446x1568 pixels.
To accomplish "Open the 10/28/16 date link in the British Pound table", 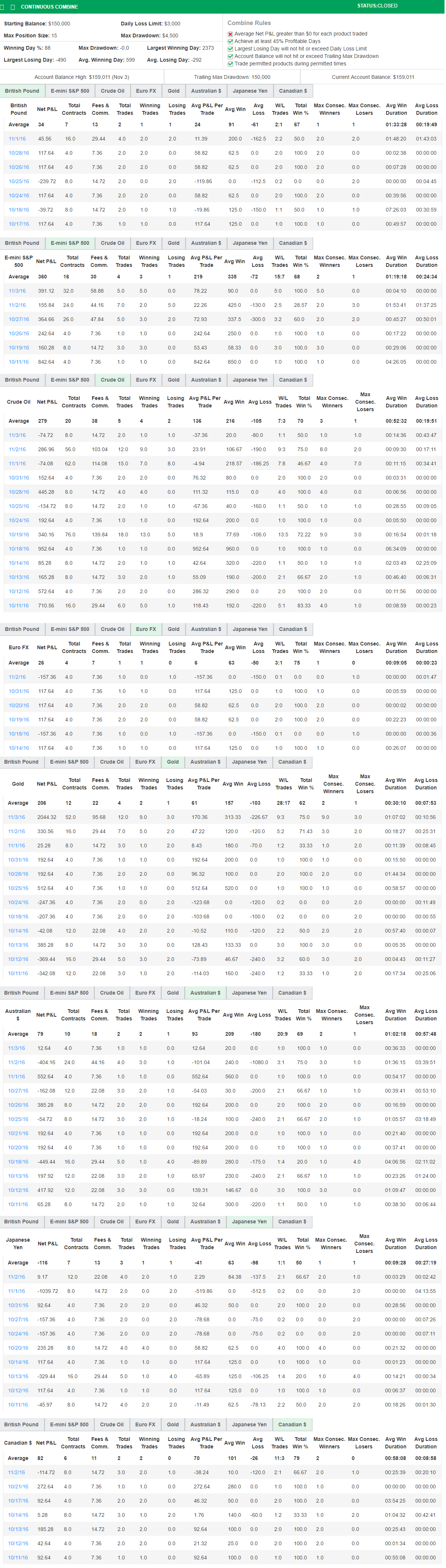I will point(18,153).
